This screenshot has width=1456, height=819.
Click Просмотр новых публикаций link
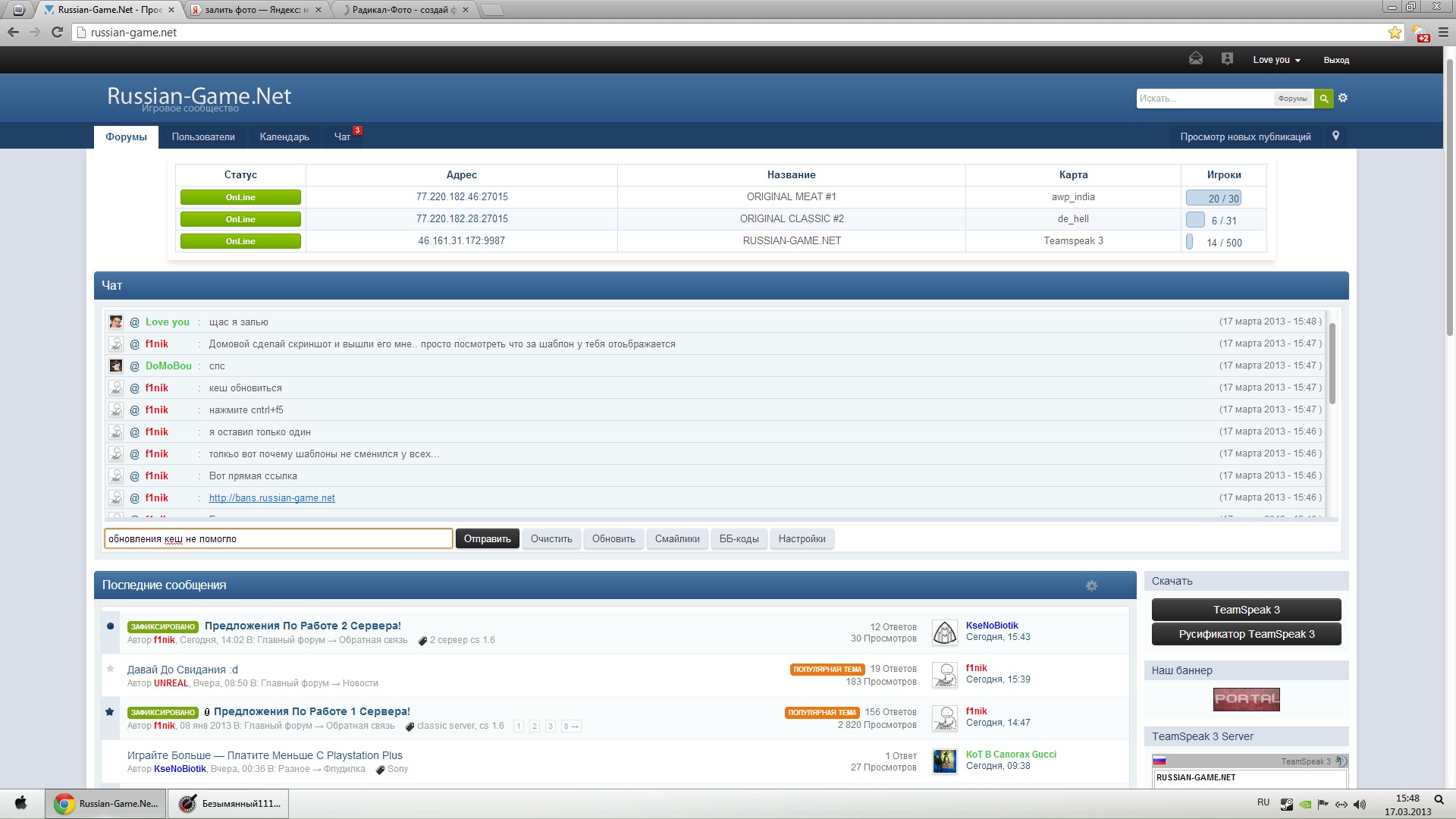(x=1245, y=137)
